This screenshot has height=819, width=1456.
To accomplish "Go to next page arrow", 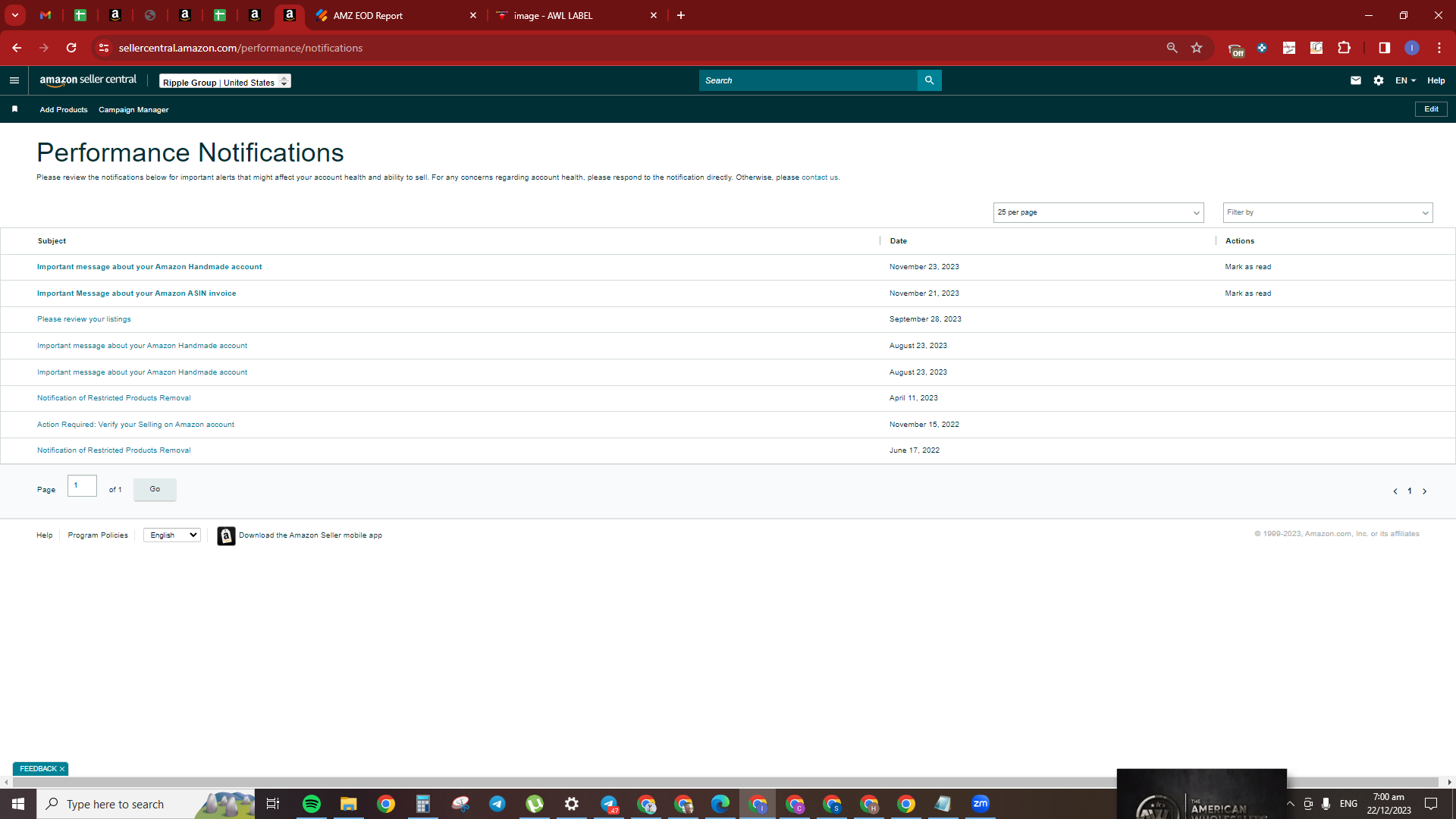I will (1425, 491).
